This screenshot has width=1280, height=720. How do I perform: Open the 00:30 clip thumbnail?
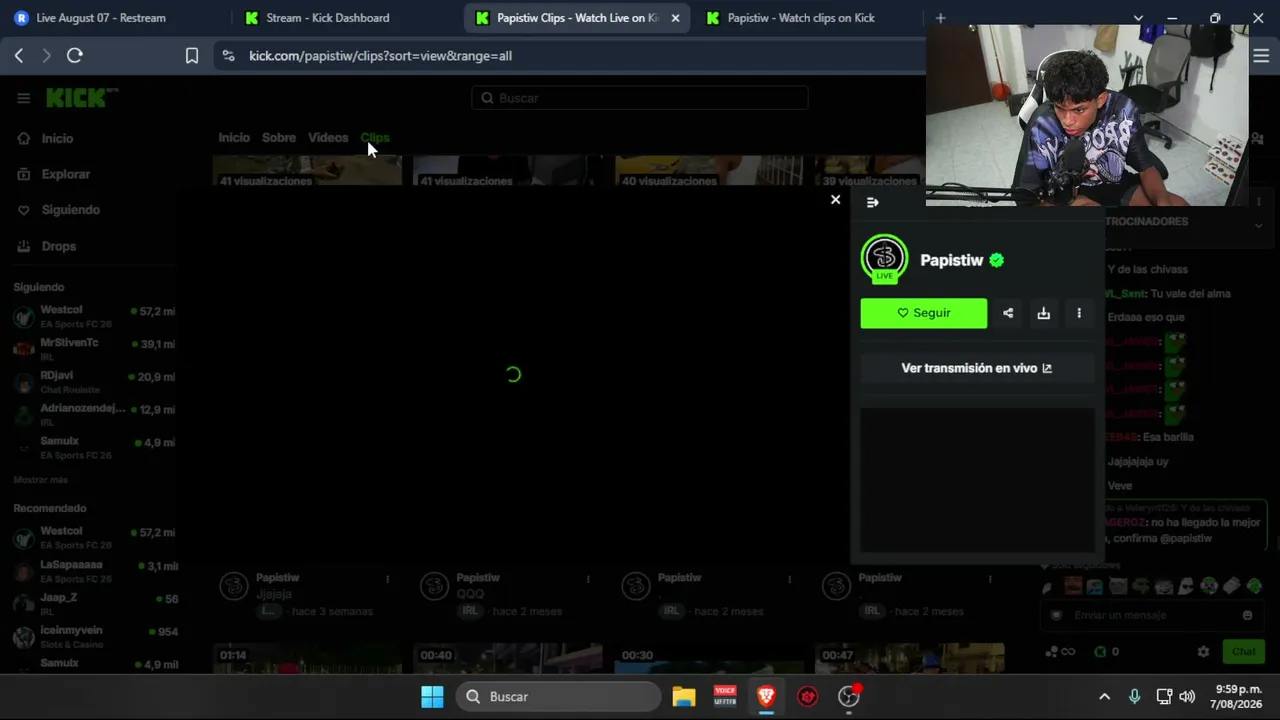tap(709, 659)
